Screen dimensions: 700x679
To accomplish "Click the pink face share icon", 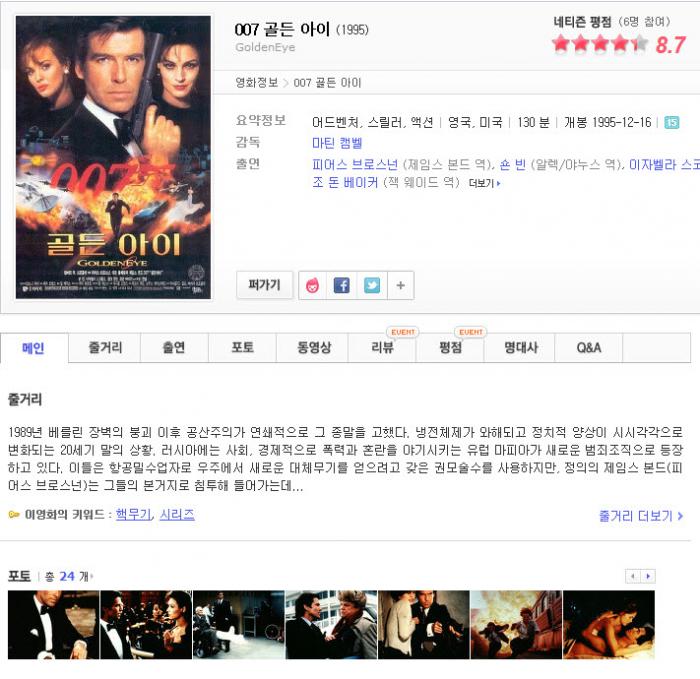I will pyautogui.click(x=312, y=285).
